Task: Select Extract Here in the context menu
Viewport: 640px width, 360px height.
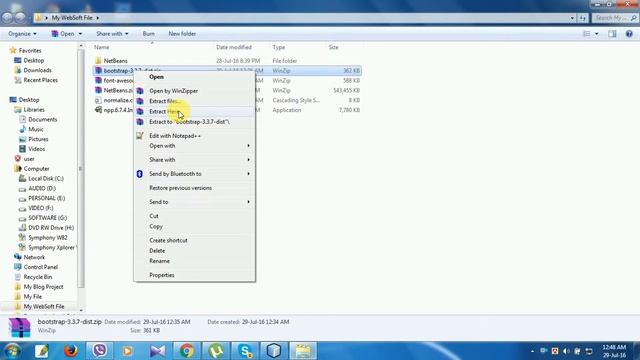Action: coord(195,111)
